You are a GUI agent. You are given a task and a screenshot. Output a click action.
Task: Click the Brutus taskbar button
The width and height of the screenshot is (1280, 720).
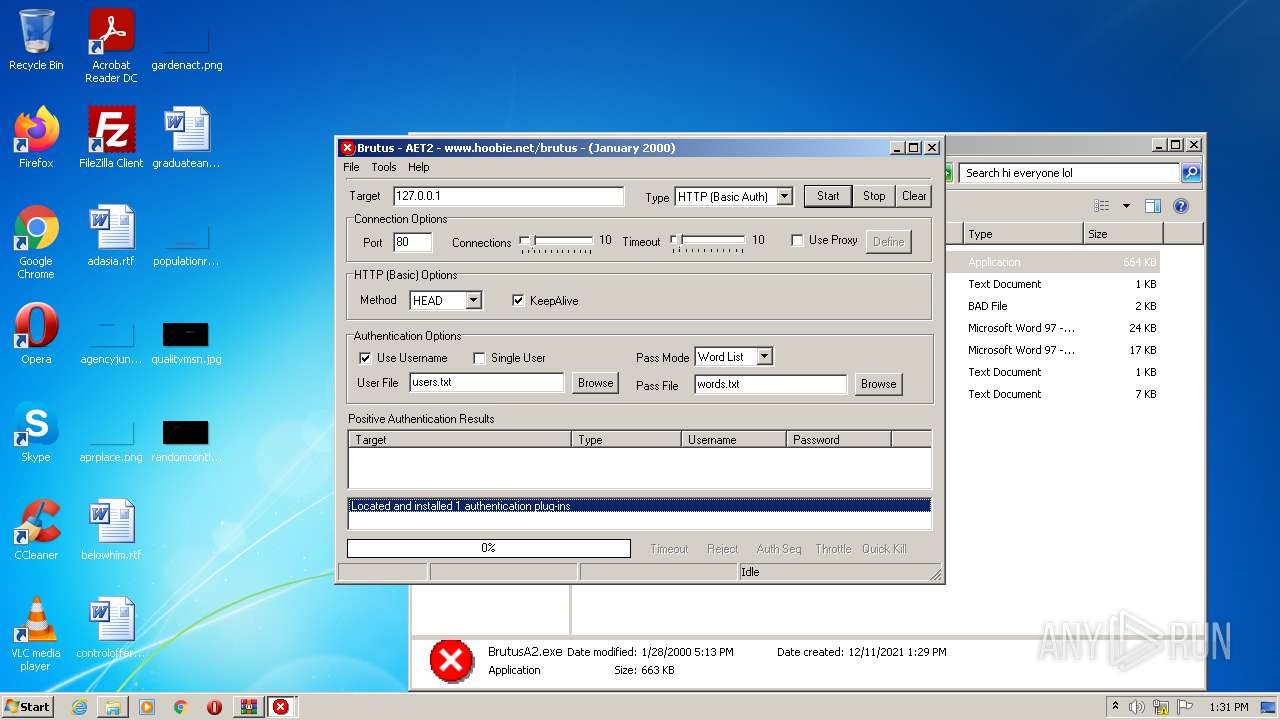281,707
